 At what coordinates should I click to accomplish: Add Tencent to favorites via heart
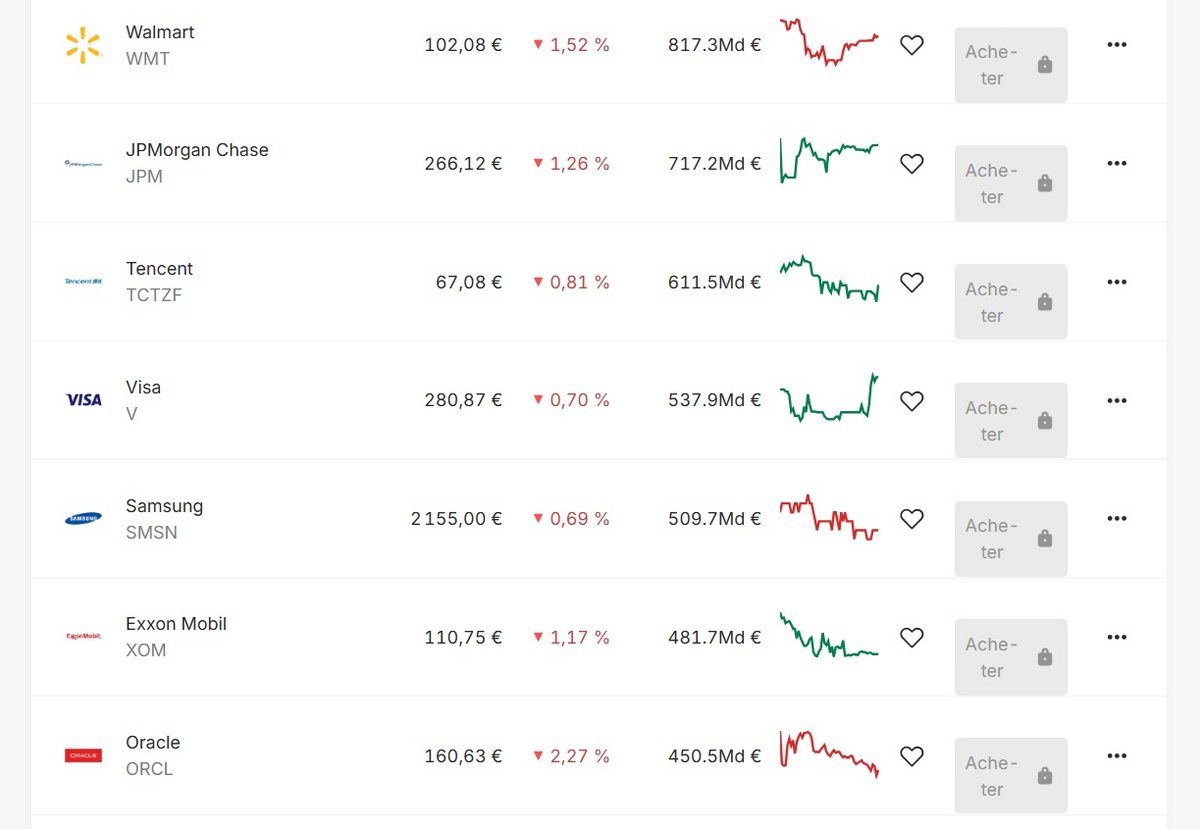tap(911, 282)
